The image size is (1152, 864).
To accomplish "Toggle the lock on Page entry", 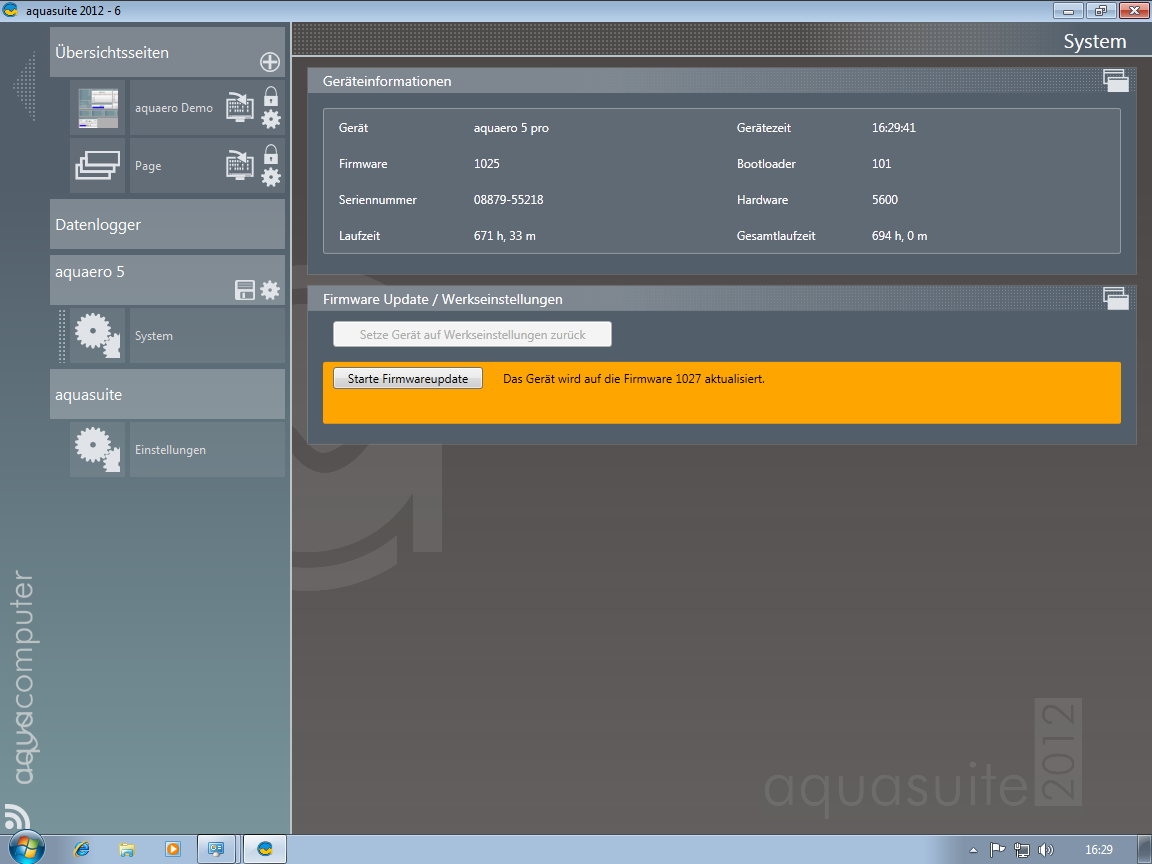I will click(x=271, y=154).
